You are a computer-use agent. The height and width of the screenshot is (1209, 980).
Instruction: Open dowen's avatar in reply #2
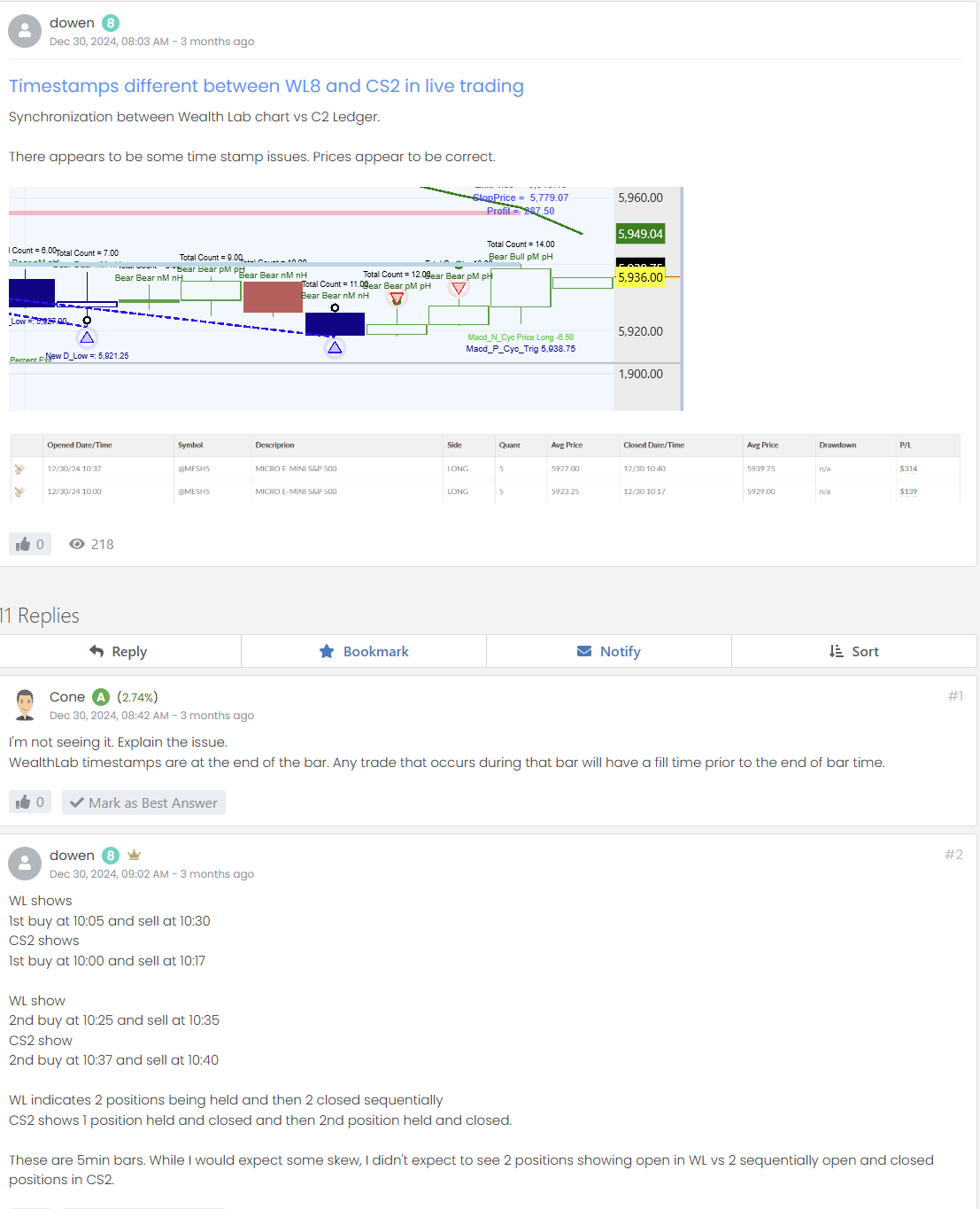point(25,864)
